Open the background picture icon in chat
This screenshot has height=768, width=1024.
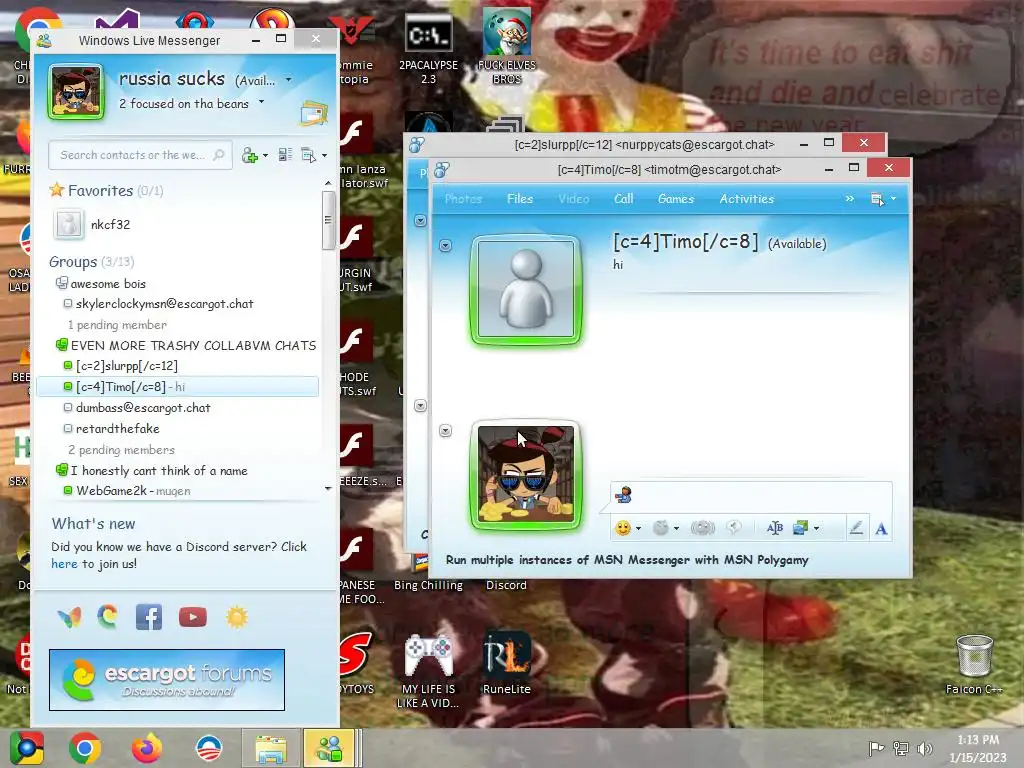(x=800, y=528)
